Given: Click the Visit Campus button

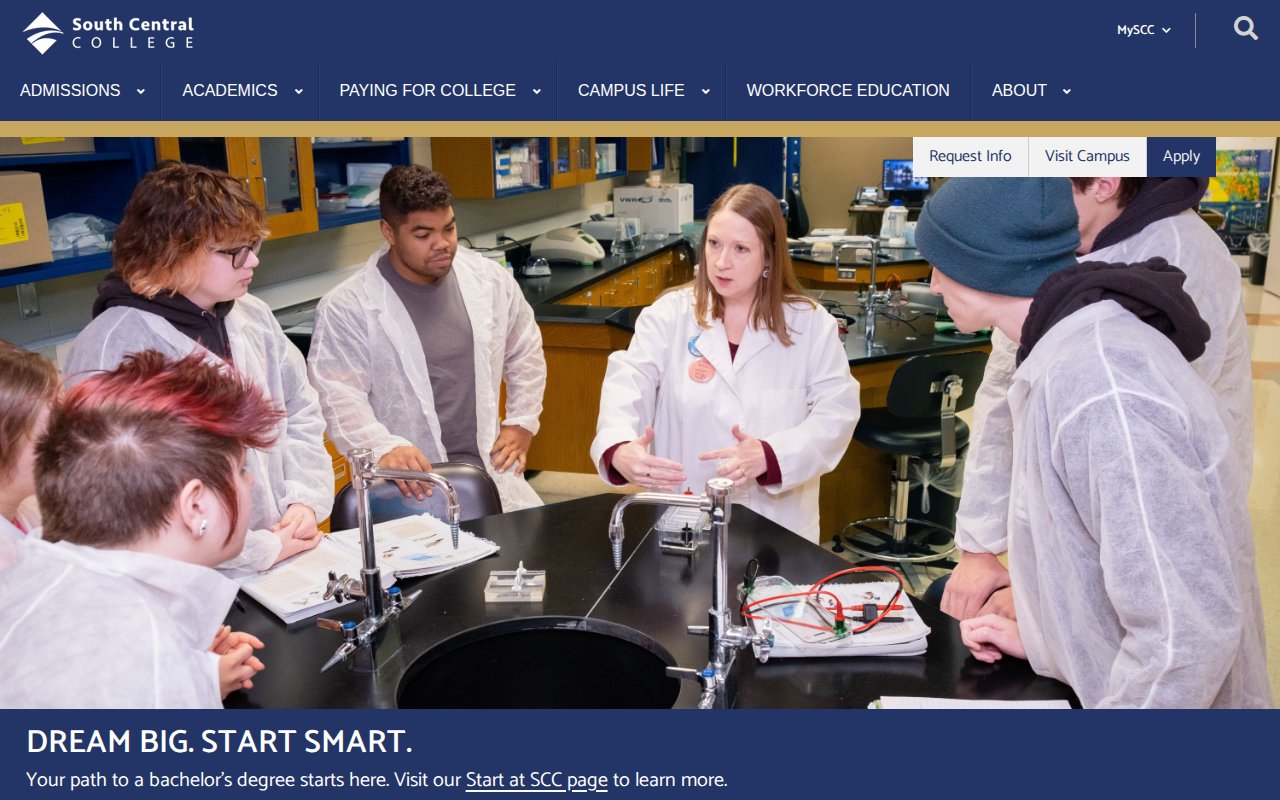Looking at the screenshot, I should [x=1087, y=156].
